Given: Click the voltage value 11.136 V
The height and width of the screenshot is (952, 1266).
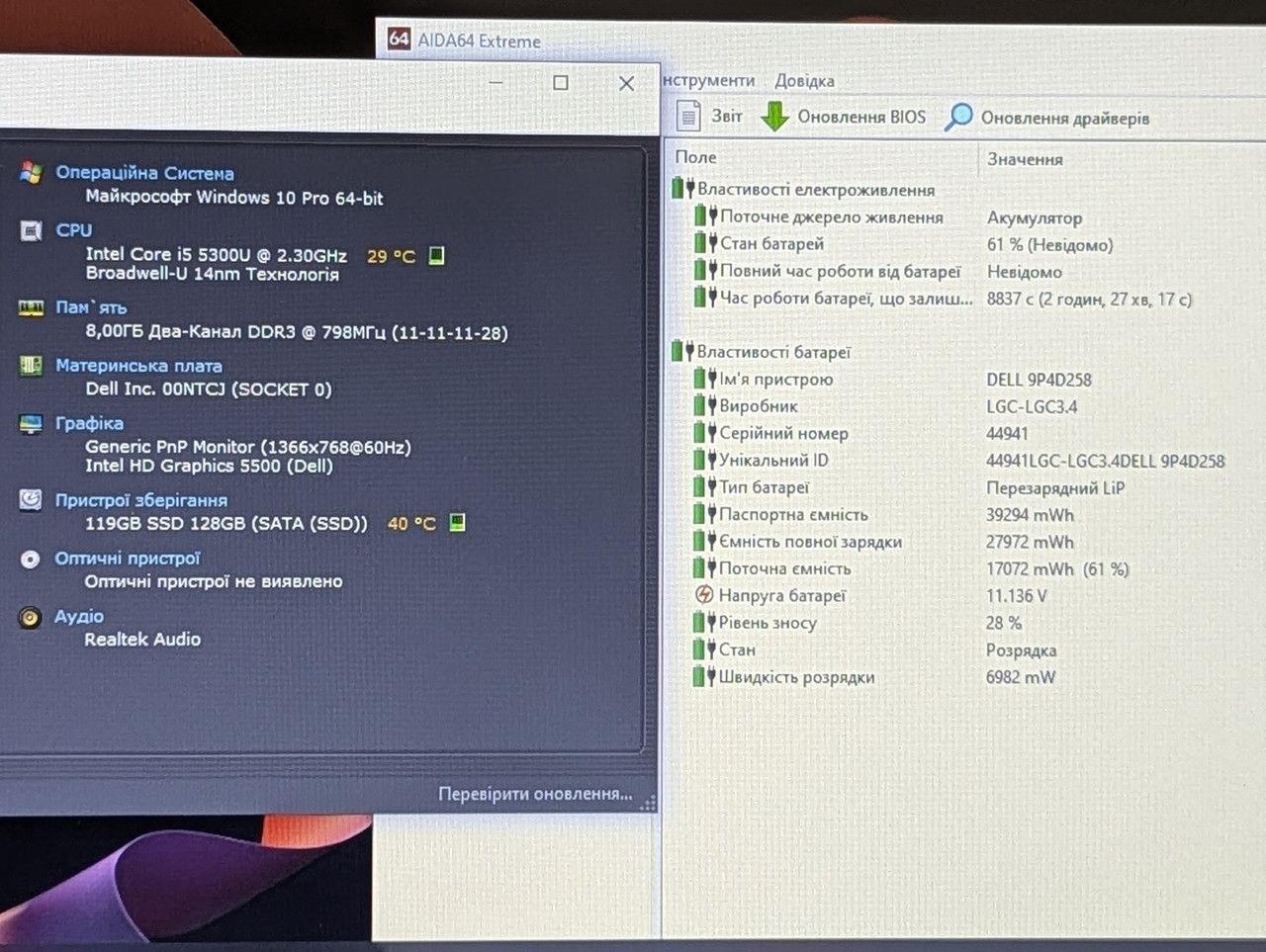Looking at the screenshot, I should pos(1017,596).
